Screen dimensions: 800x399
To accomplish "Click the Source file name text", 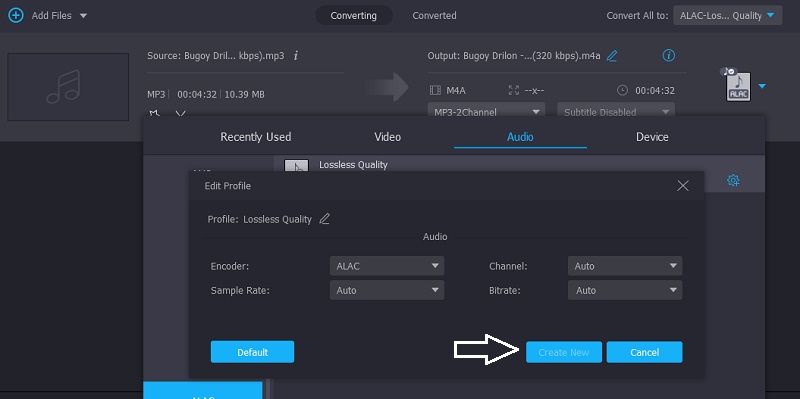I will (x=216, y=56).
